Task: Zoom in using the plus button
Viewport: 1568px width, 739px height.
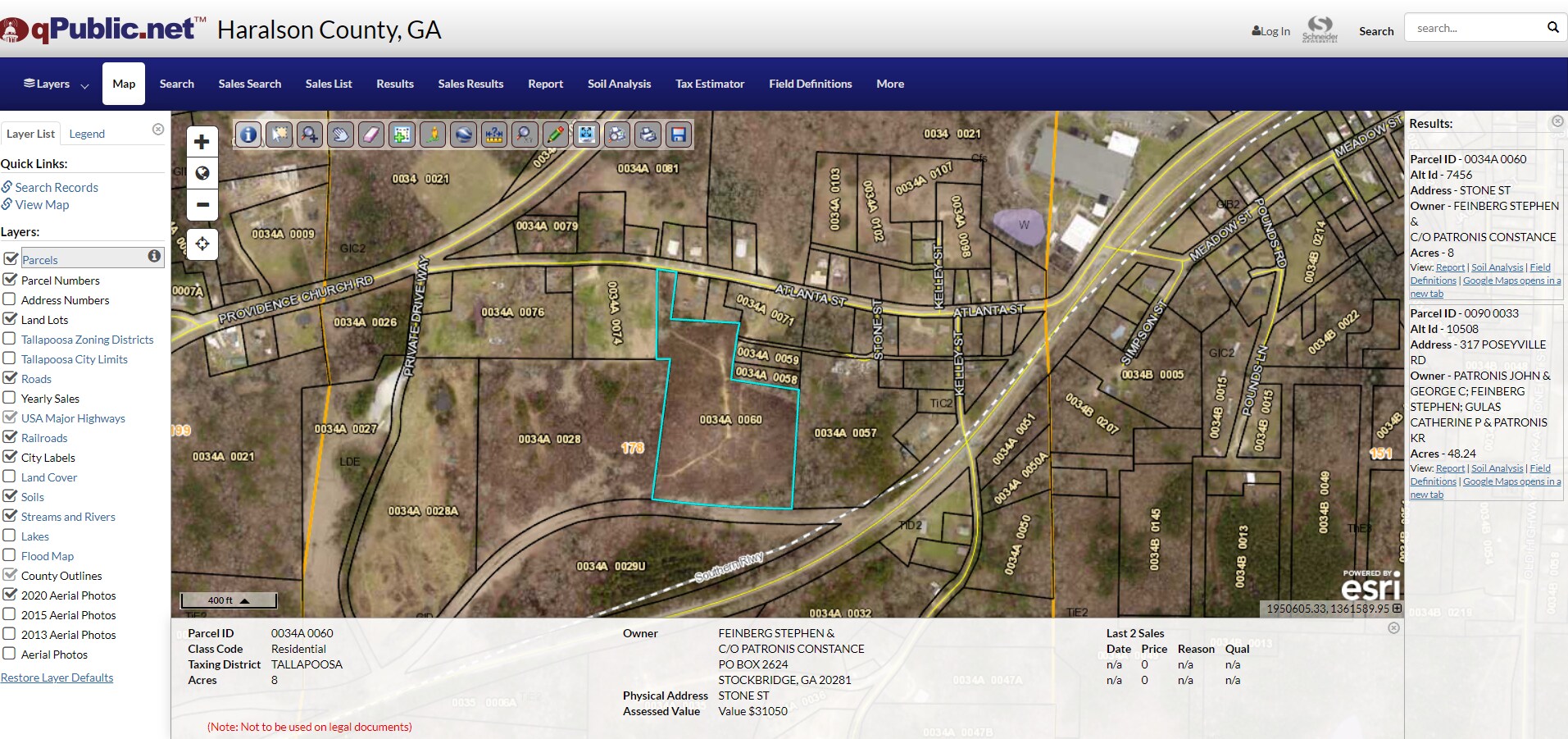Action: coord(202,141)
